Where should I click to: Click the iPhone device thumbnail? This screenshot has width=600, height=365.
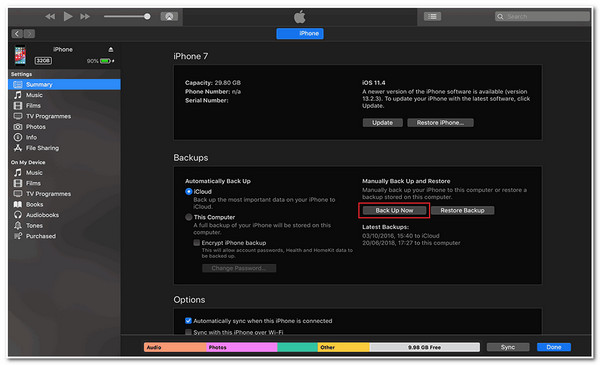coord(20,55)
